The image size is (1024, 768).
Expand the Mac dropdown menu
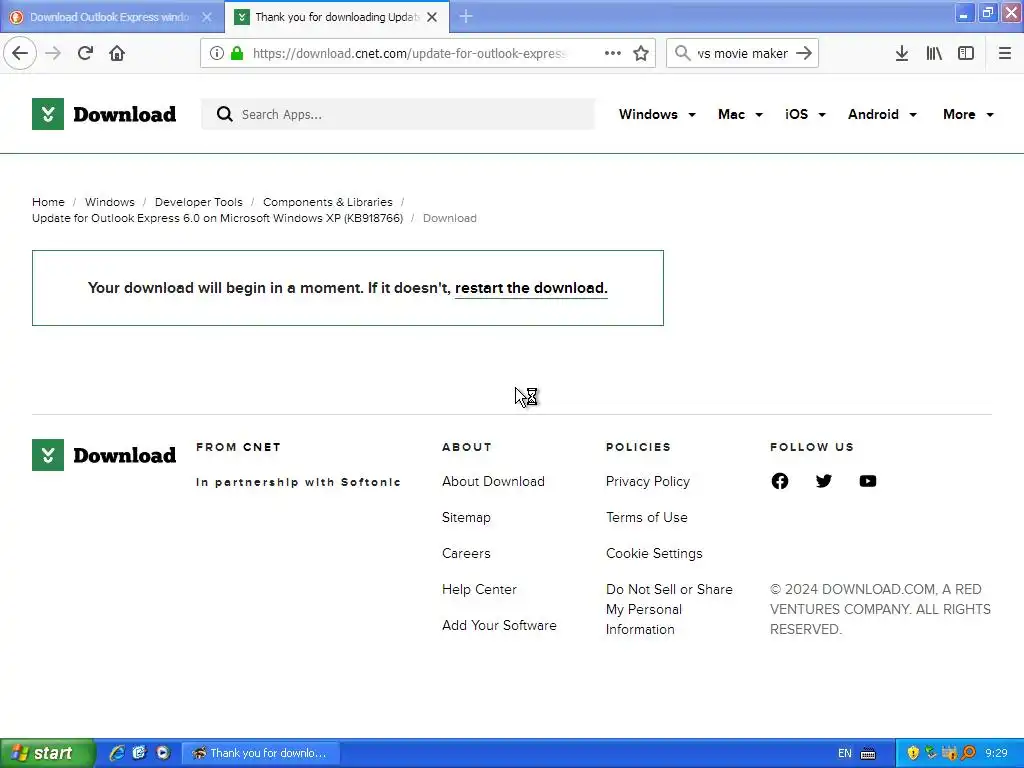click(x=740, y=114)
